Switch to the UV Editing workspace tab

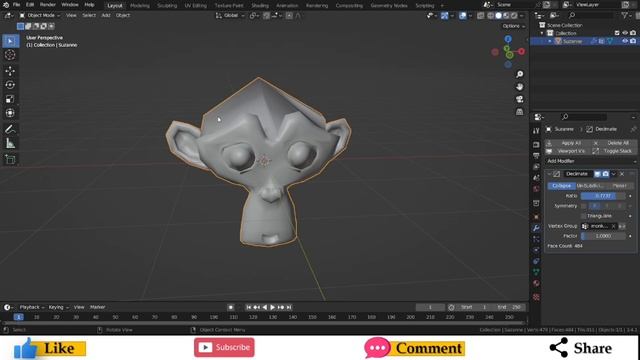(x=196, y=6)
